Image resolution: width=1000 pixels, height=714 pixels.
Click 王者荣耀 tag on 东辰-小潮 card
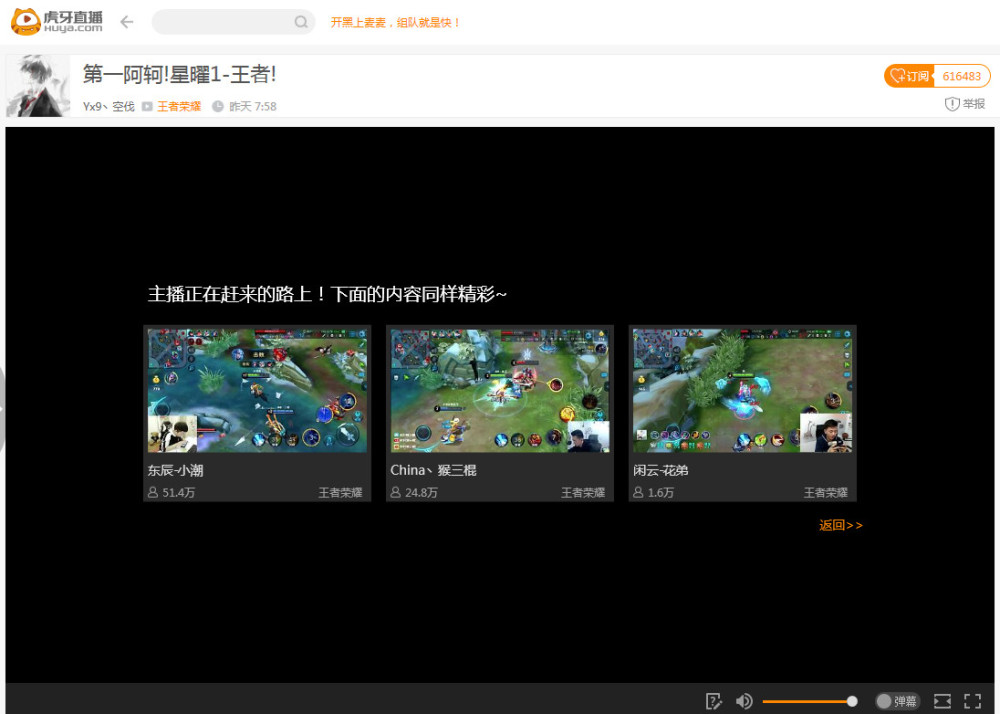click(341, 493)
